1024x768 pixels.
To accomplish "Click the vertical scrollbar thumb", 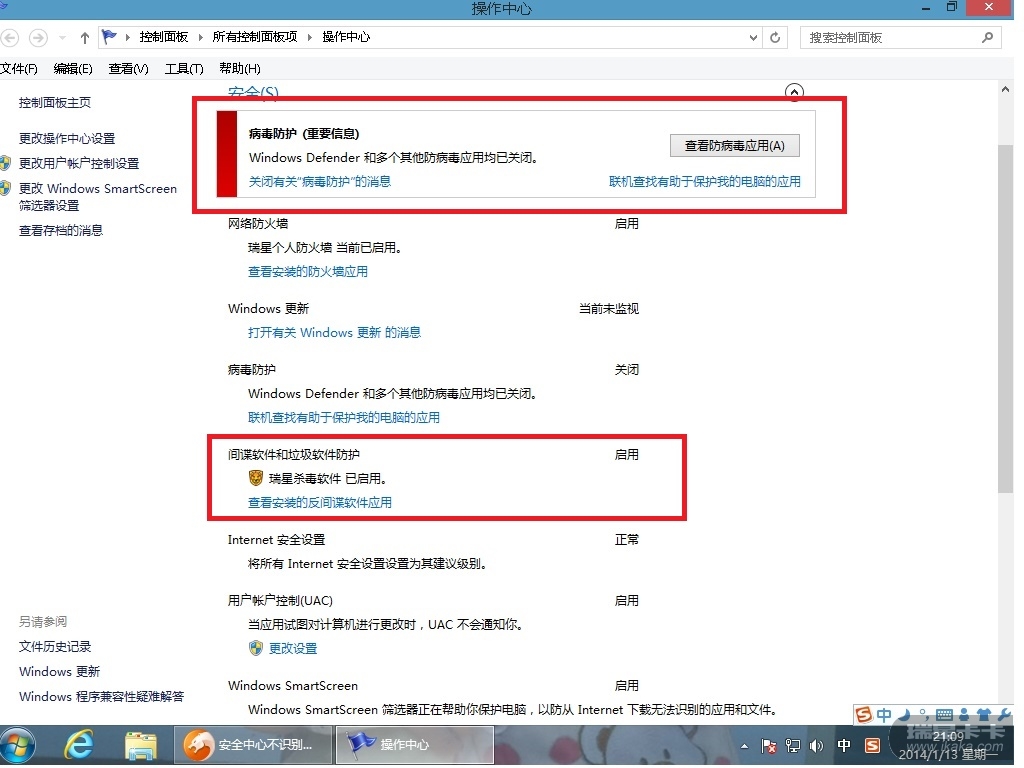I will click(1005, 319).
